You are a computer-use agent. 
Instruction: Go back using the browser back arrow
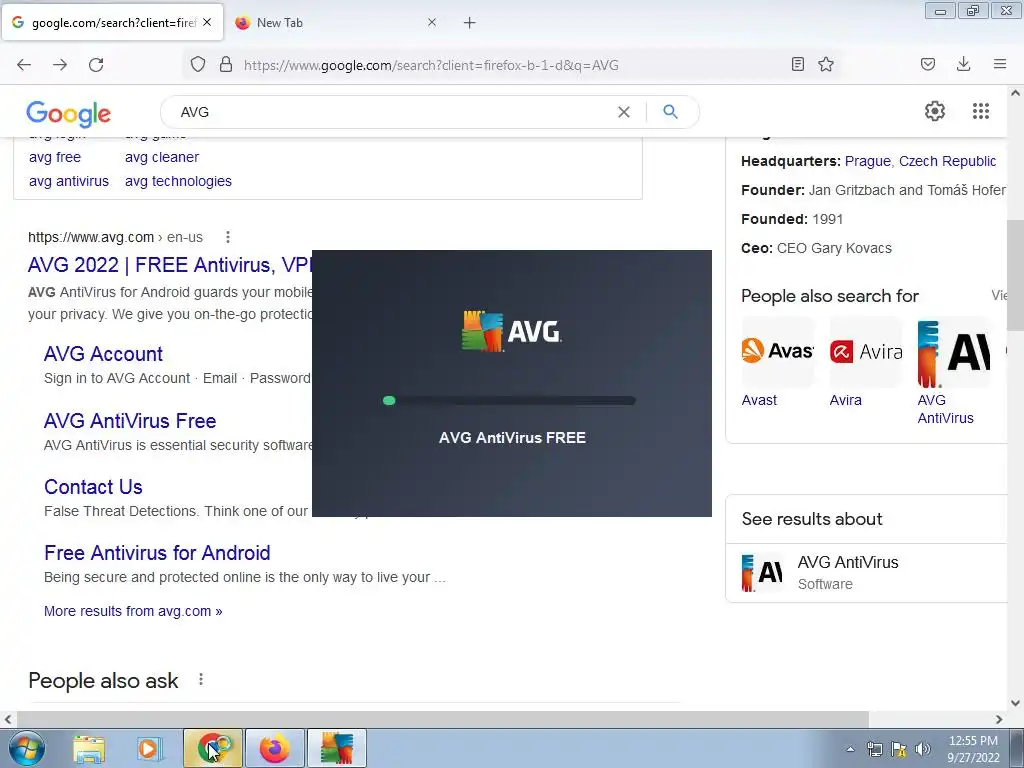pyautogui.click(x=24, y=65)
